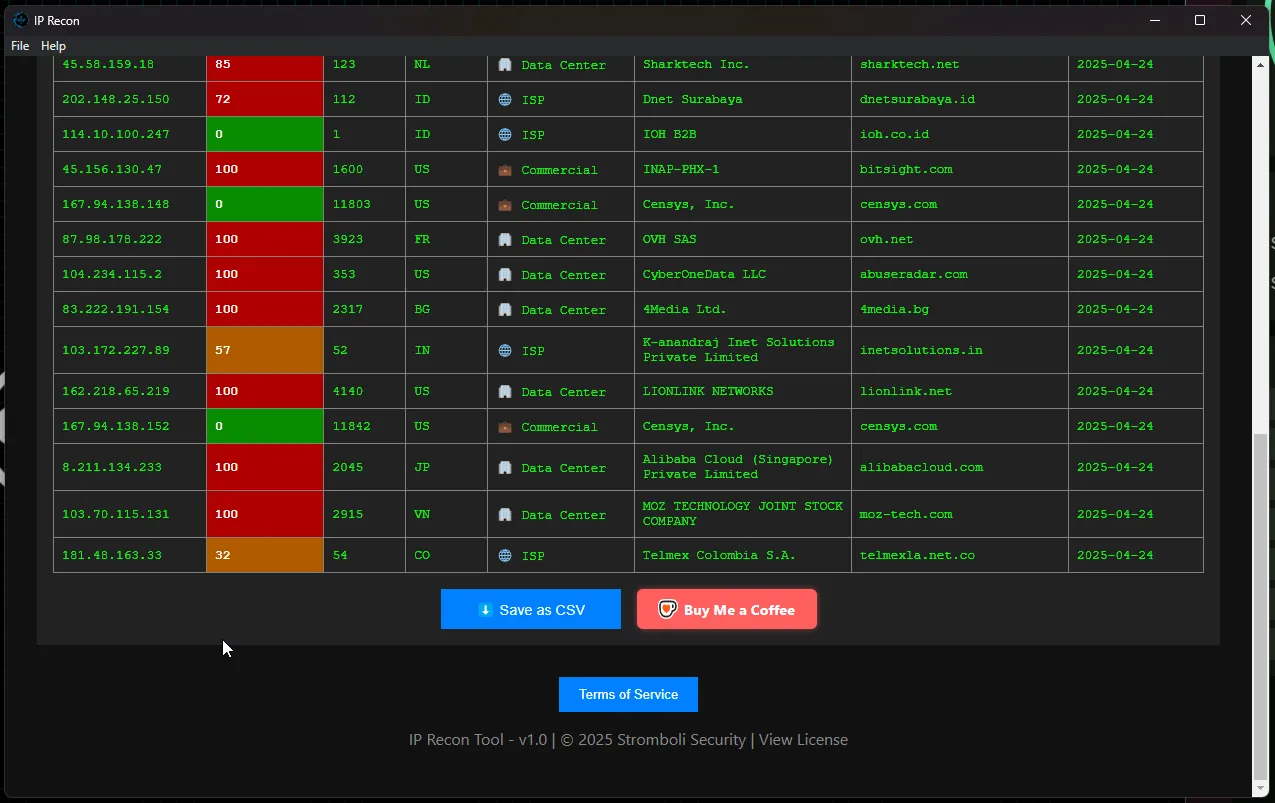The width and height of the screenshot is (1275, 803).
Task: Click Data Center icon in Sharktech Inc. row
Action: [x=505, y=65]
